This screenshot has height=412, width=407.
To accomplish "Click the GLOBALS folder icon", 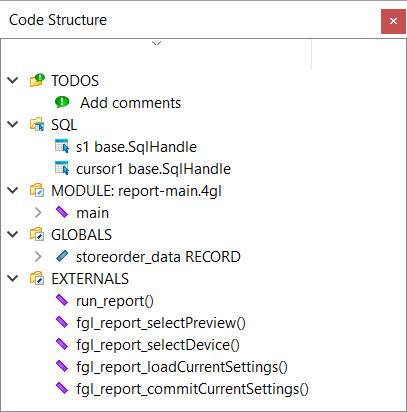I will (37, 234).
